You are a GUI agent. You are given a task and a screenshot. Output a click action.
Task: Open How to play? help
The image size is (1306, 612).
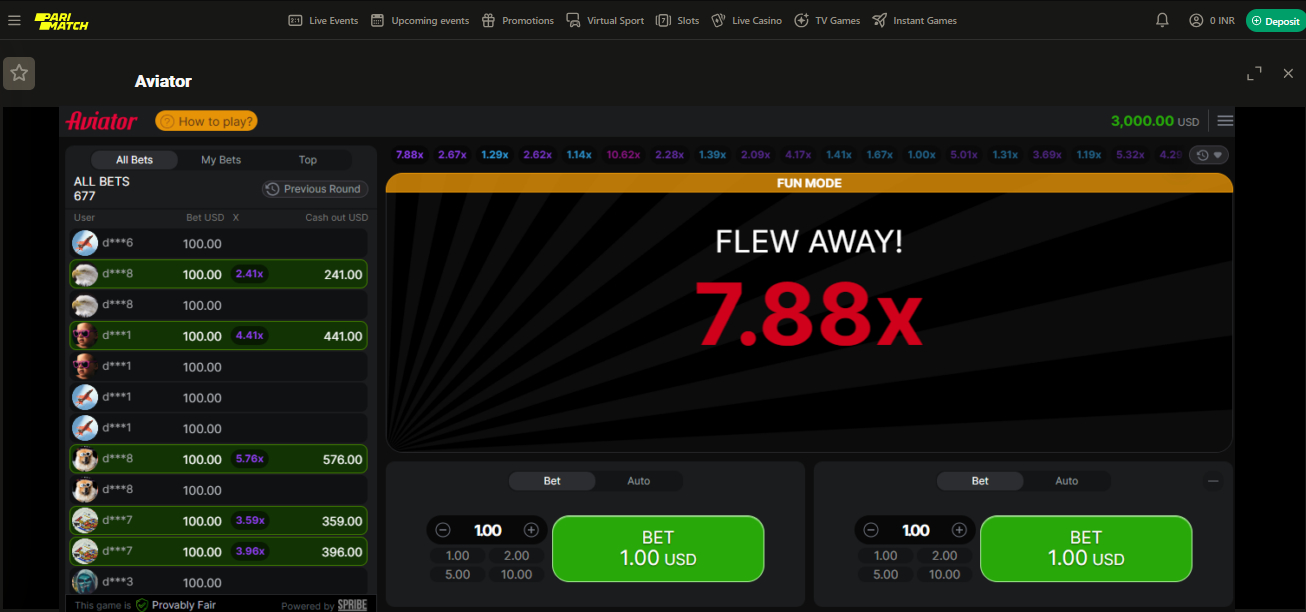click(206, 121)
